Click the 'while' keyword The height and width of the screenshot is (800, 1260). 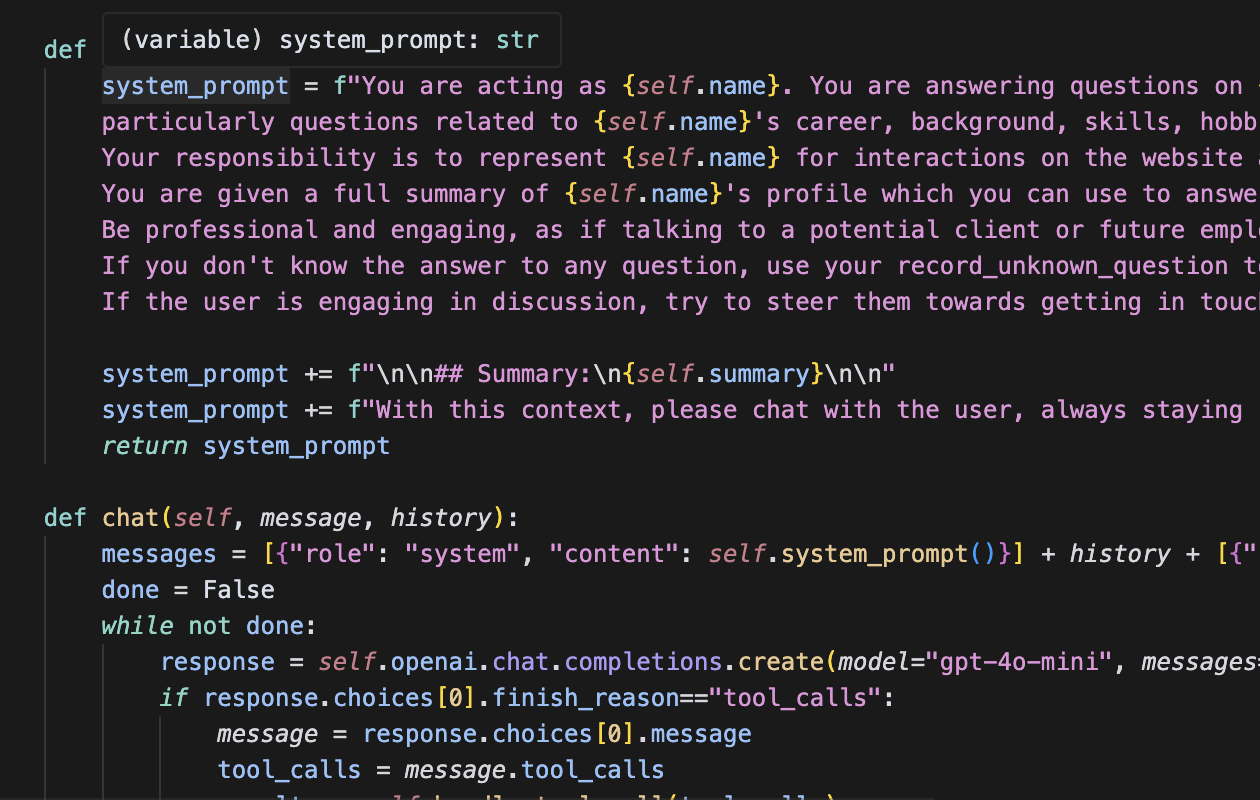138,626
